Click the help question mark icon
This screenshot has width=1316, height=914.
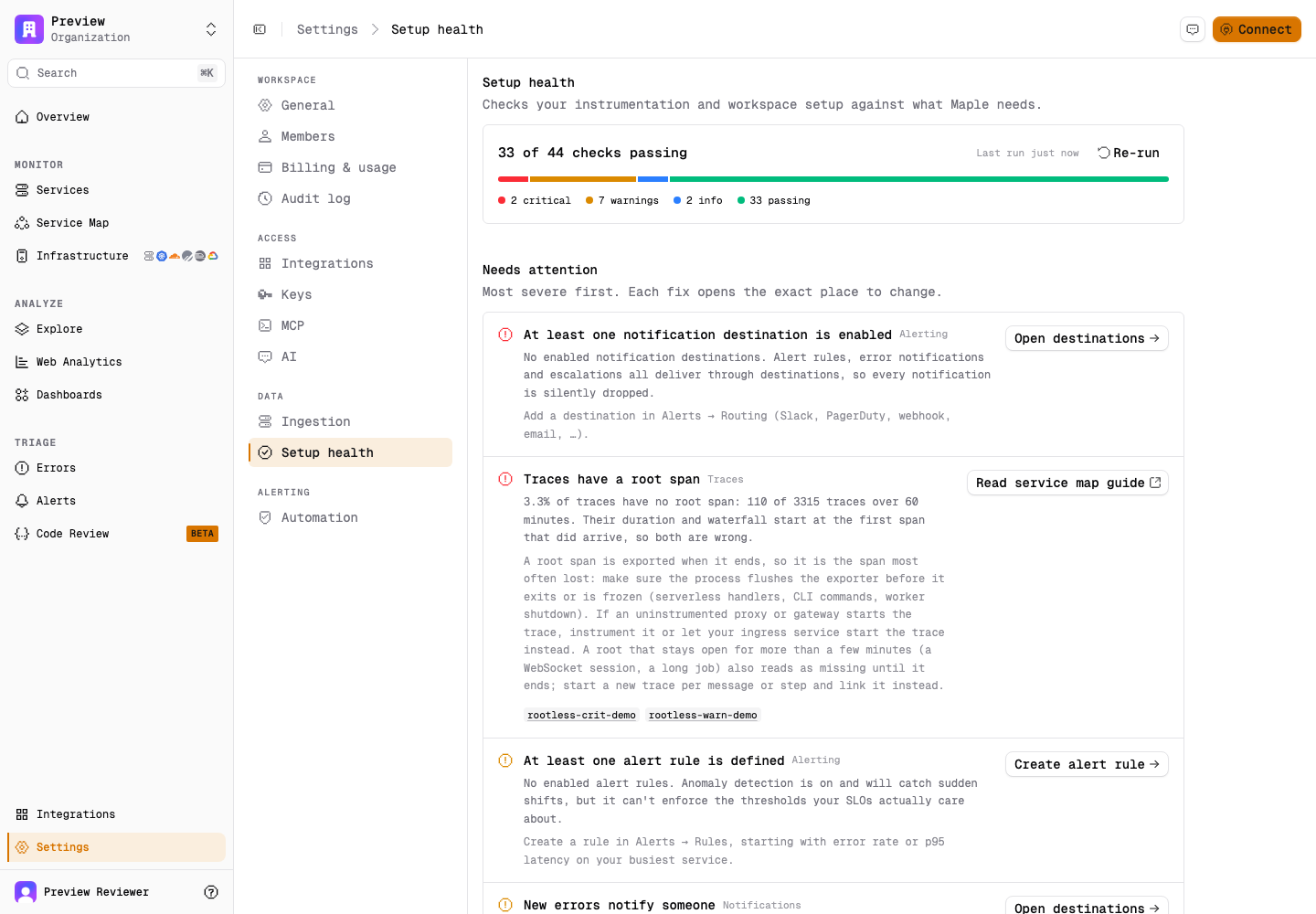[211, 892]
